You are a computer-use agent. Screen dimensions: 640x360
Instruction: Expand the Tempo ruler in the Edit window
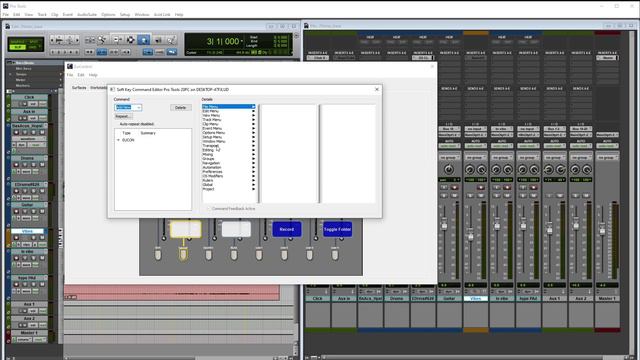tap(11, 74)
